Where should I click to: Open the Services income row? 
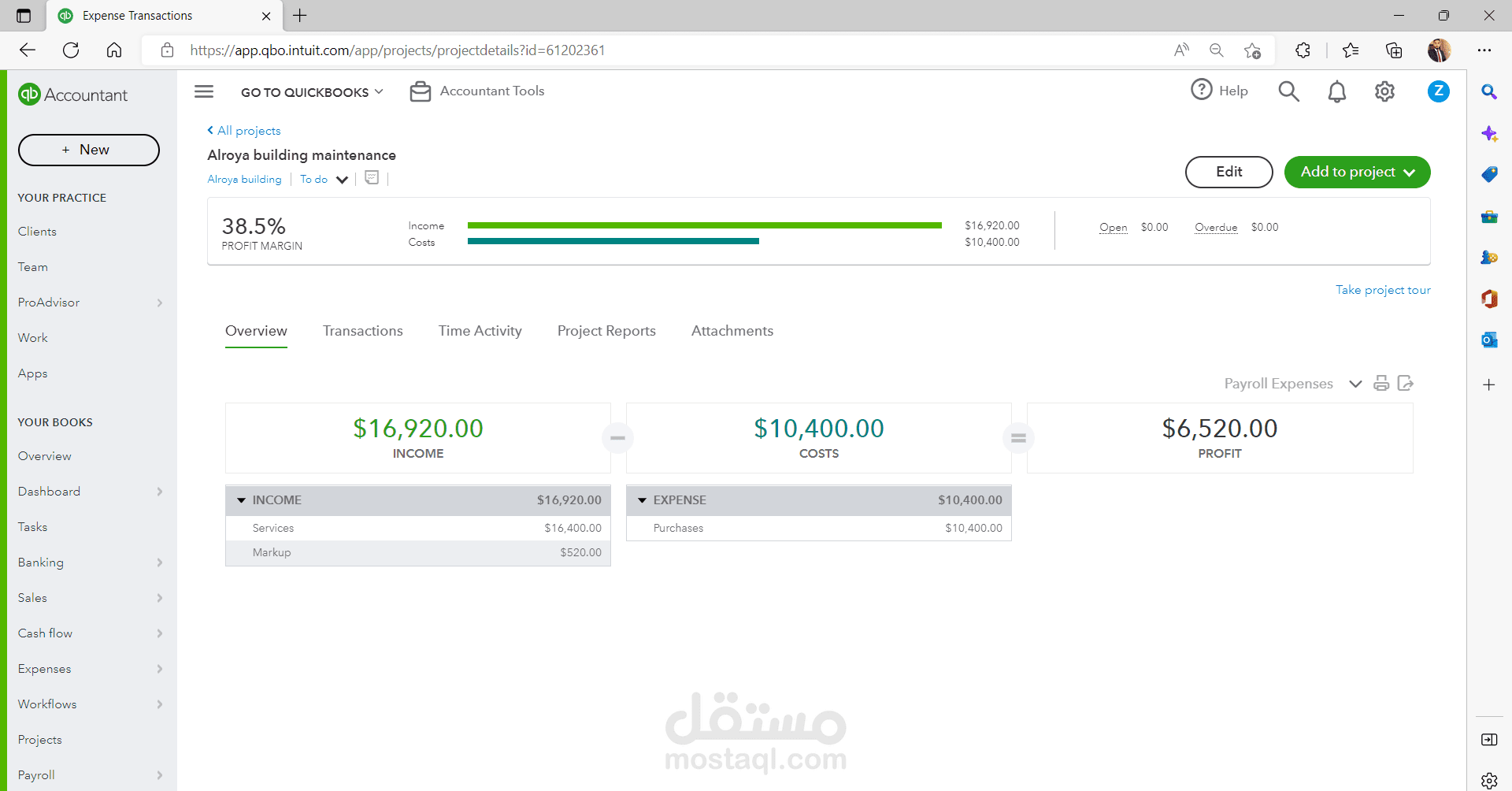tap(418, 529)
